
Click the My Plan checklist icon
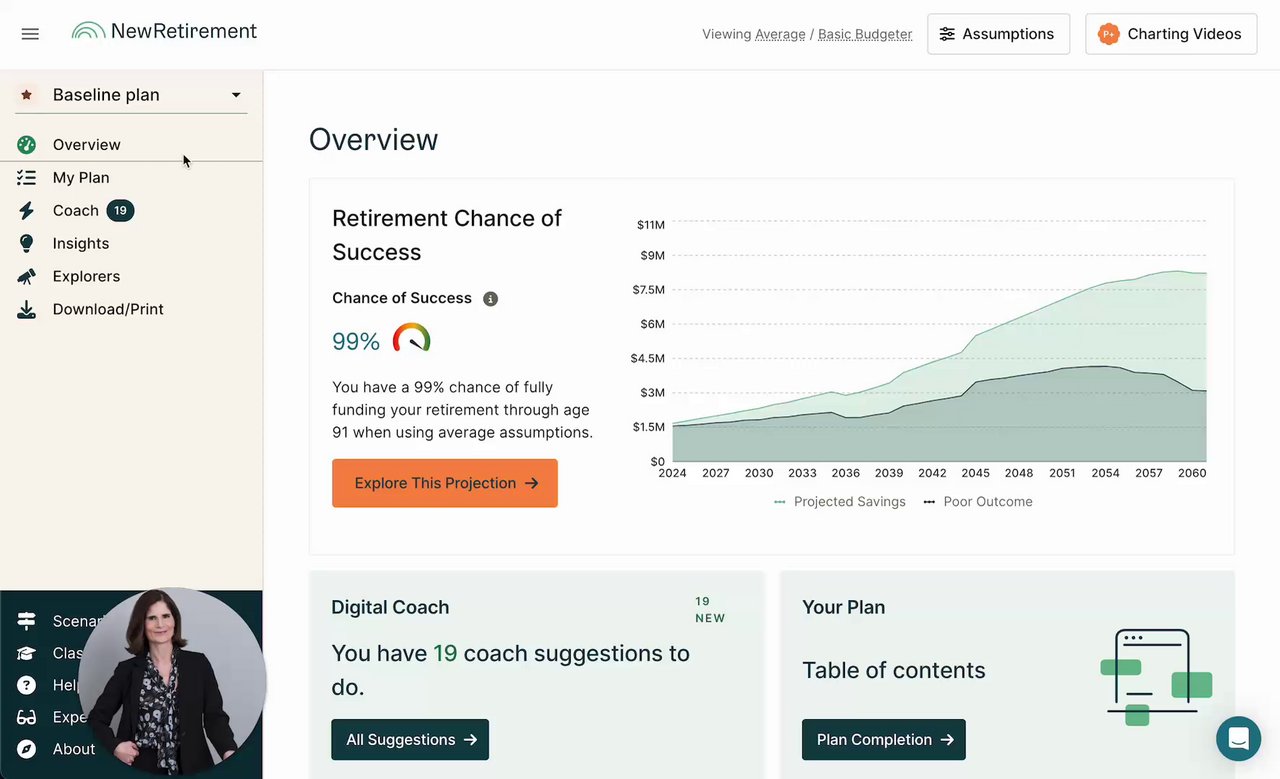pyautogui.click(x=27, y=178)
